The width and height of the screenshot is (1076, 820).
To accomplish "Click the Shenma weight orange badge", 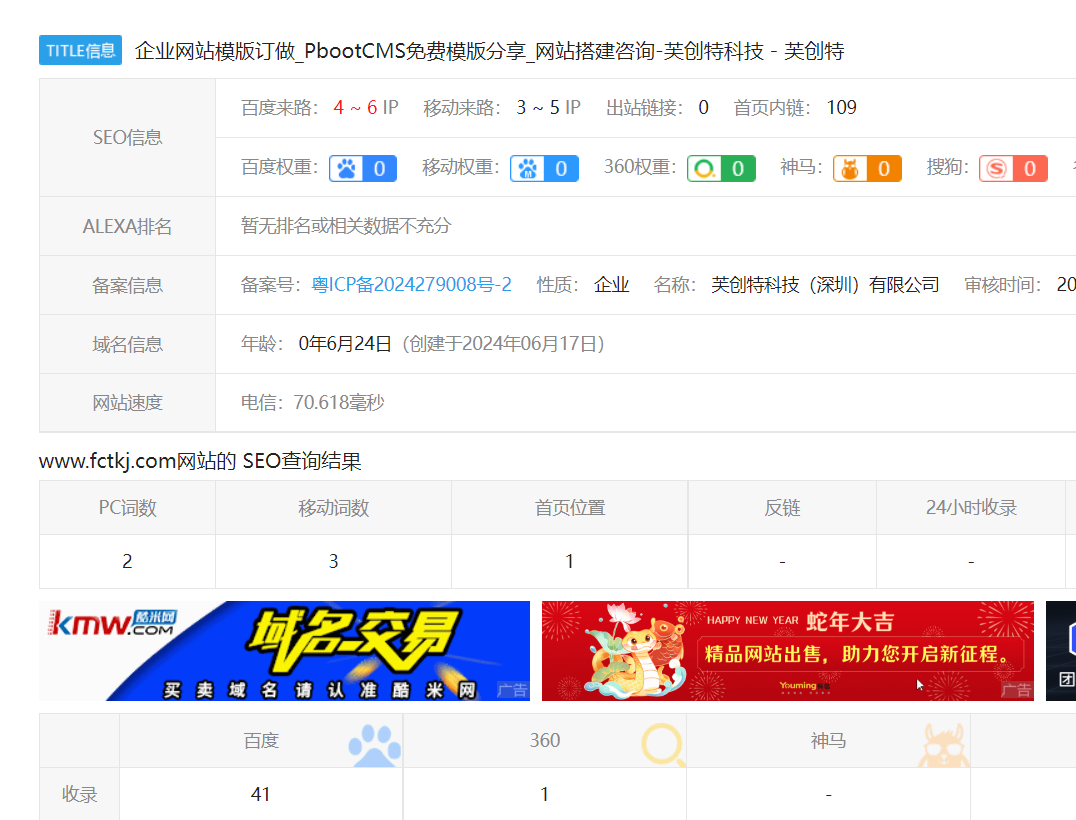I will click(x=867, y=169).
